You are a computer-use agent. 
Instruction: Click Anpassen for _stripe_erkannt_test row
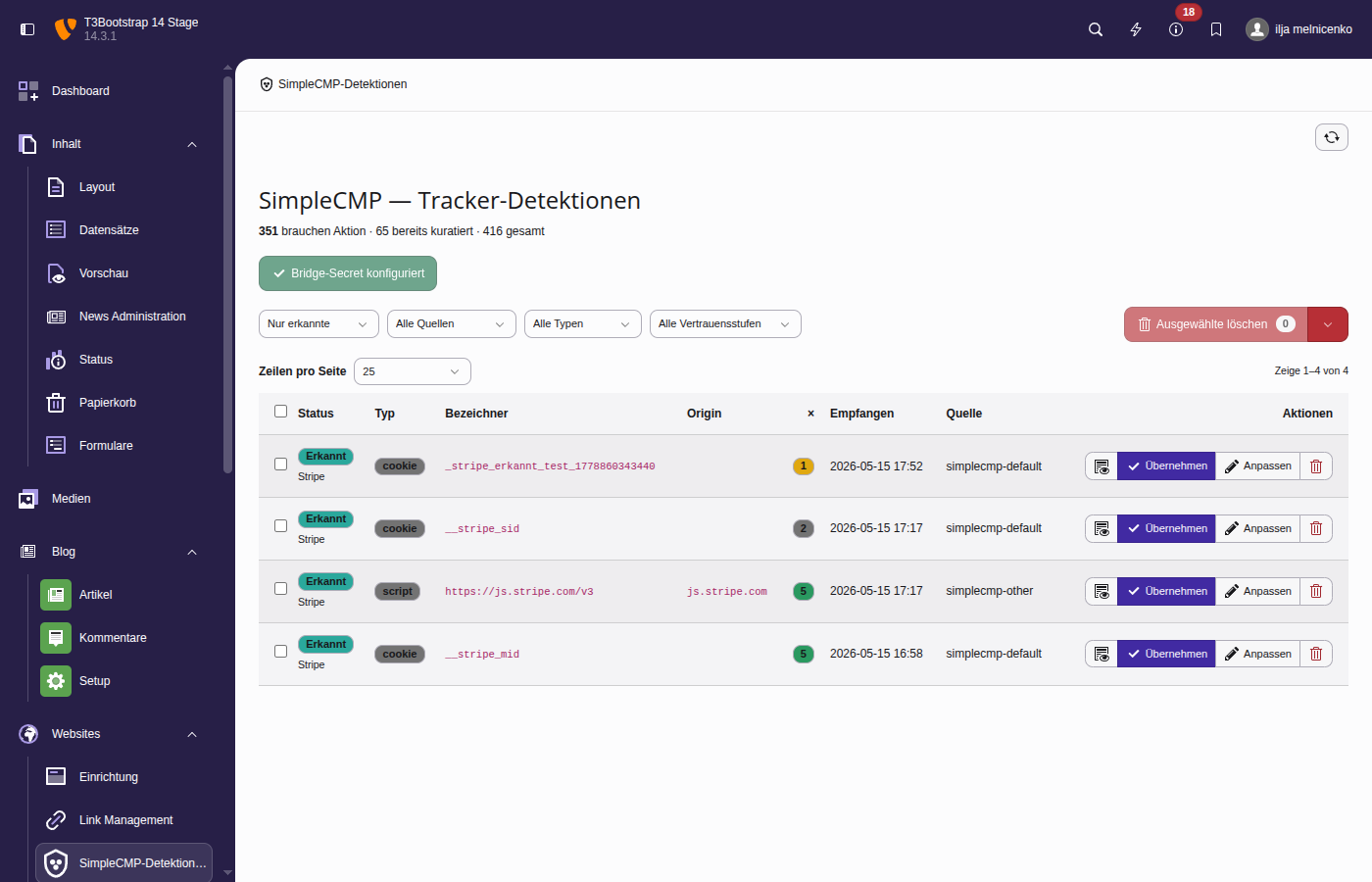click(x=1258, y=466)
